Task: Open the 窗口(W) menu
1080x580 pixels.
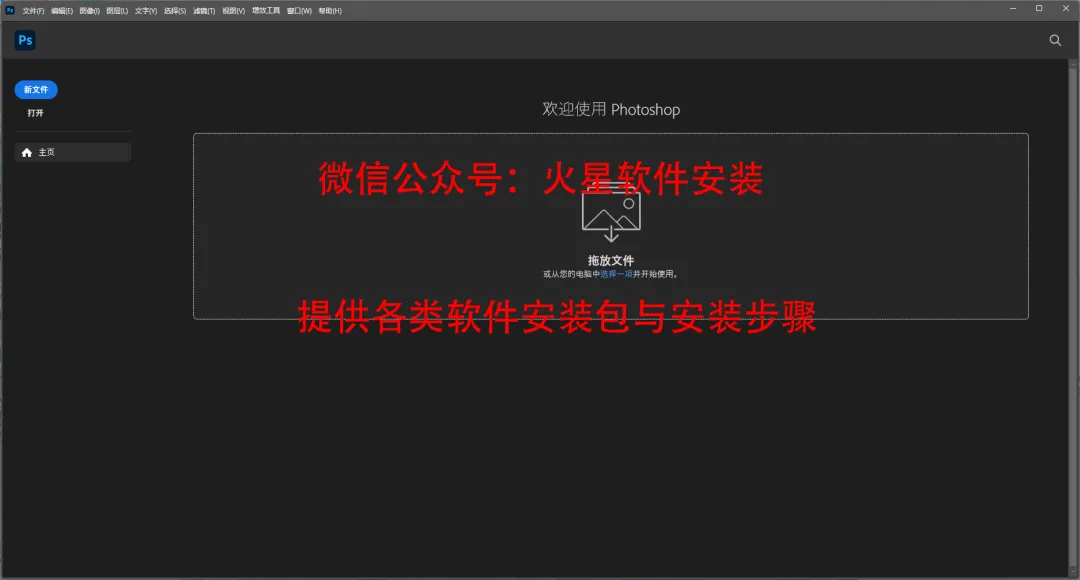Action: coord(299,11)
